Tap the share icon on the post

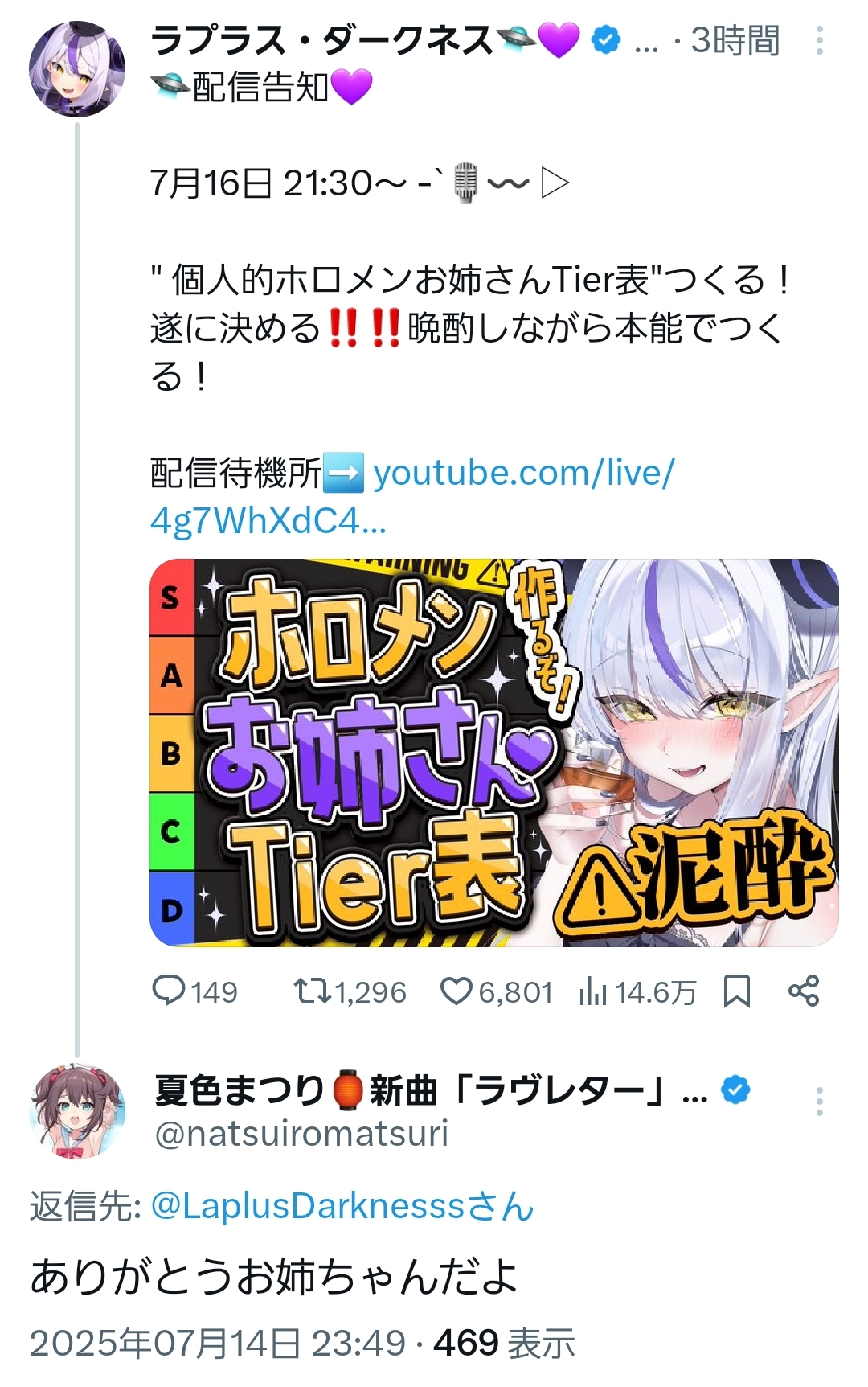click(x=804, y=991)
